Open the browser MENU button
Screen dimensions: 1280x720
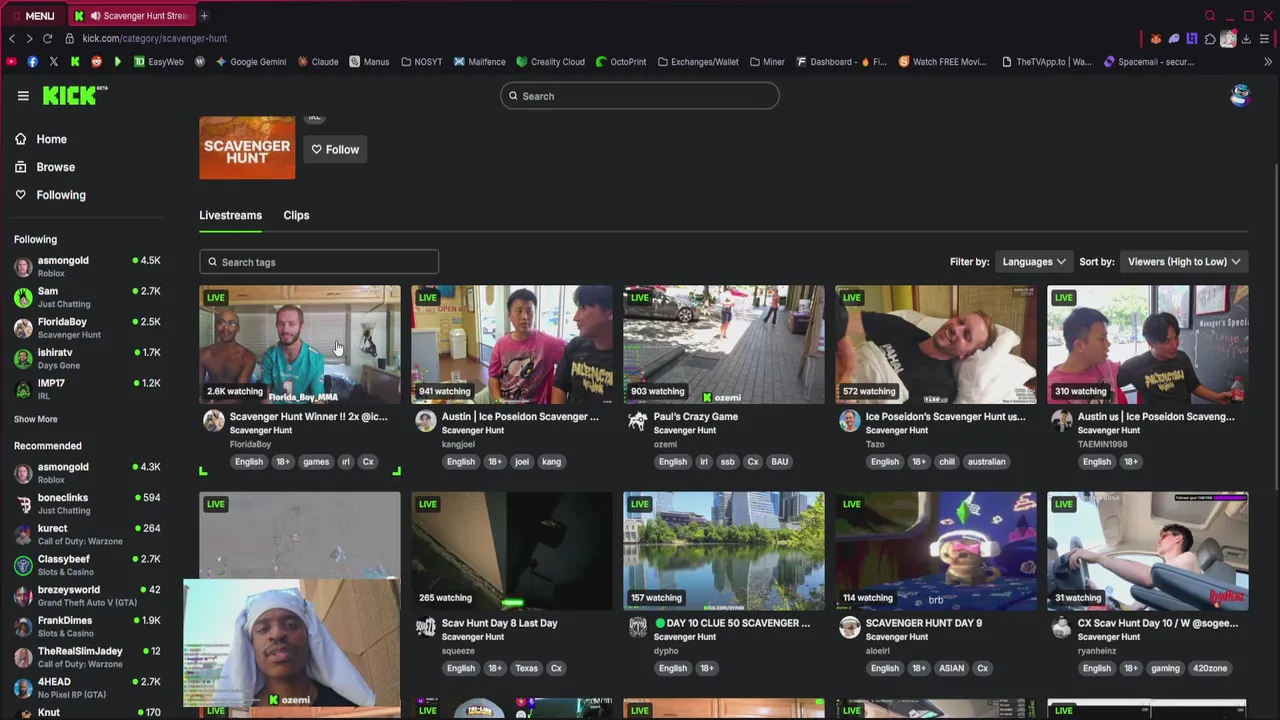pos(33,16)
